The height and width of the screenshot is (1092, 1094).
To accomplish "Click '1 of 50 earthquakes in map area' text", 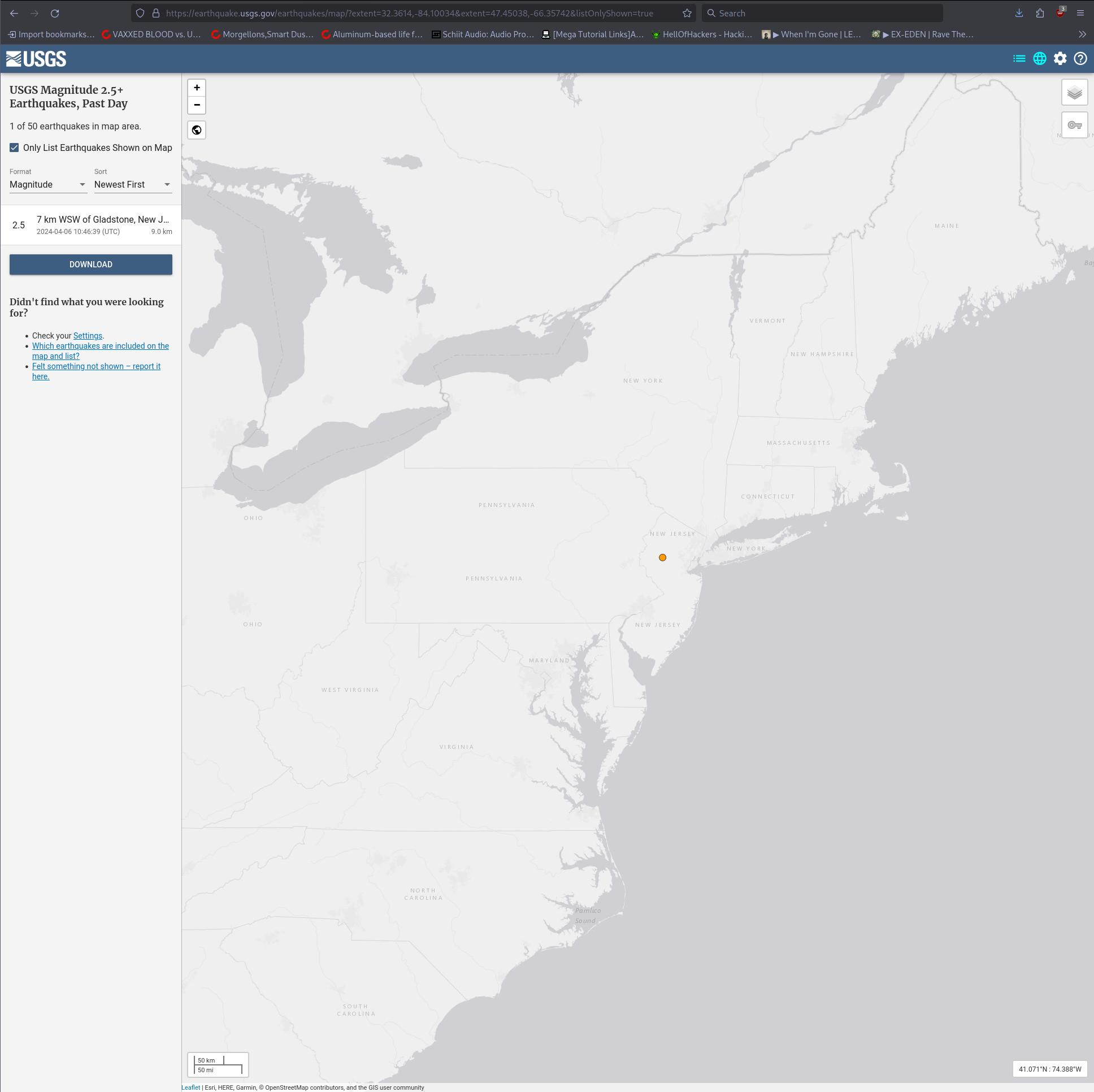I will [75, 126].
